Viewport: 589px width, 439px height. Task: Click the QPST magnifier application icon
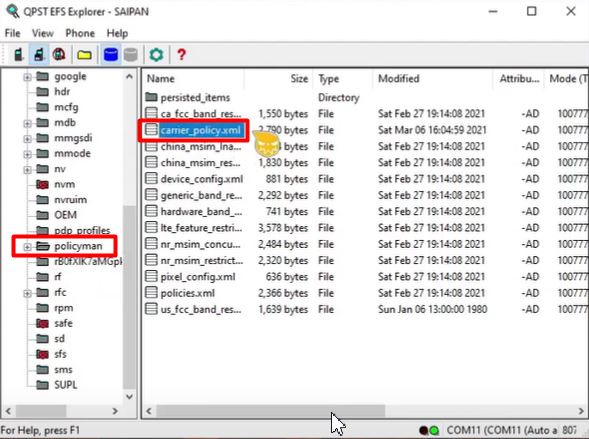tap(13, 11)
